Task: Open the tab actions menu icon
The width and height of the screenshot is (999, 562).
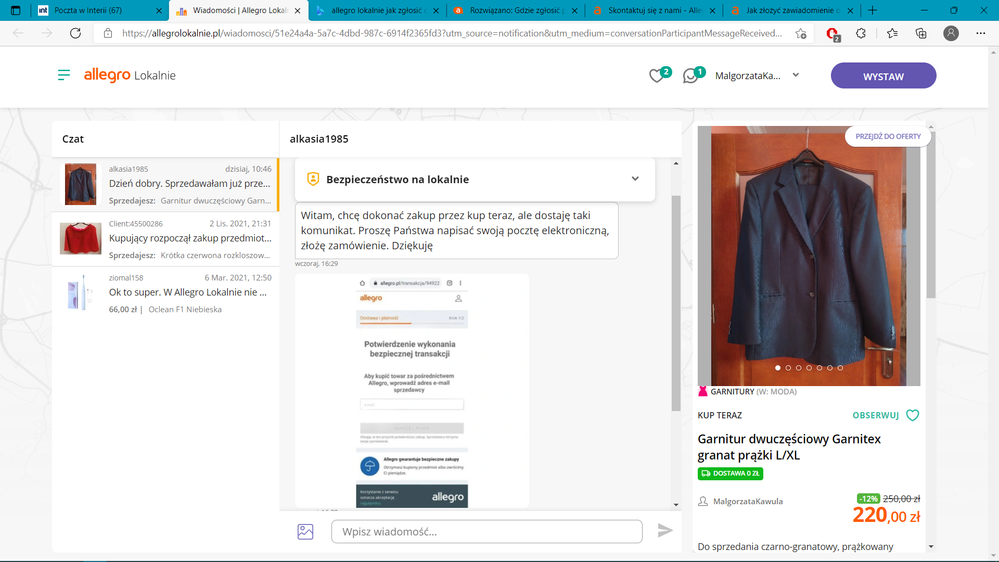Action: point(15,10)
